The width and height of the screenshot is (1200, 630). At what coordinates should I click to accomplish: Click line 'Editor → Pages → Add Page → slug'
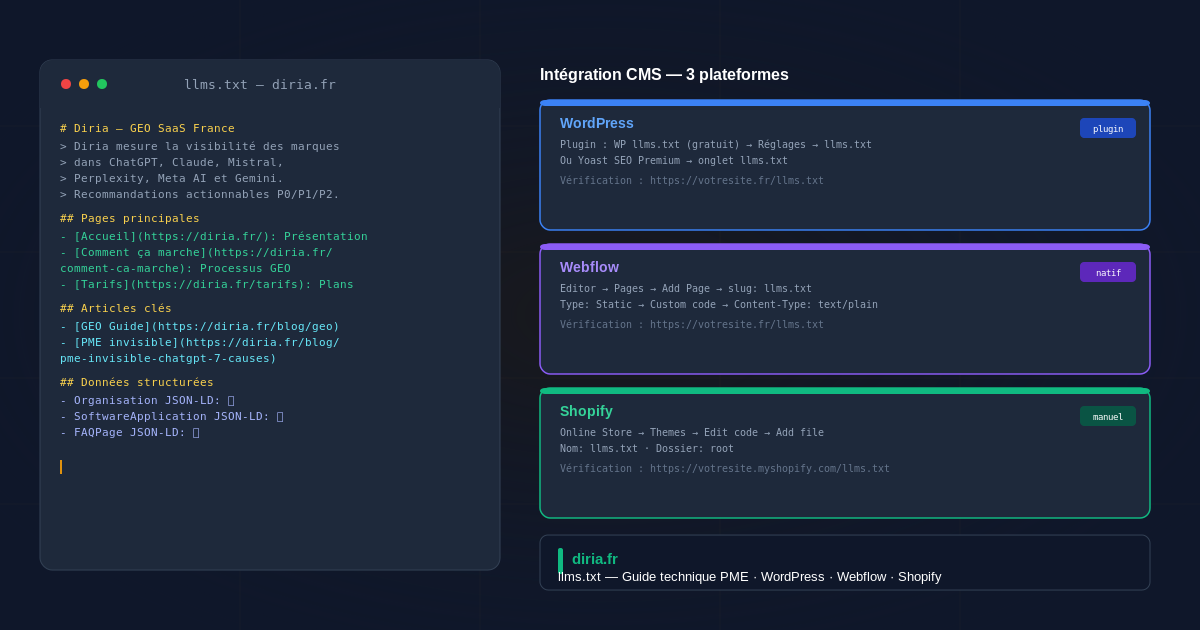point(686,288)
